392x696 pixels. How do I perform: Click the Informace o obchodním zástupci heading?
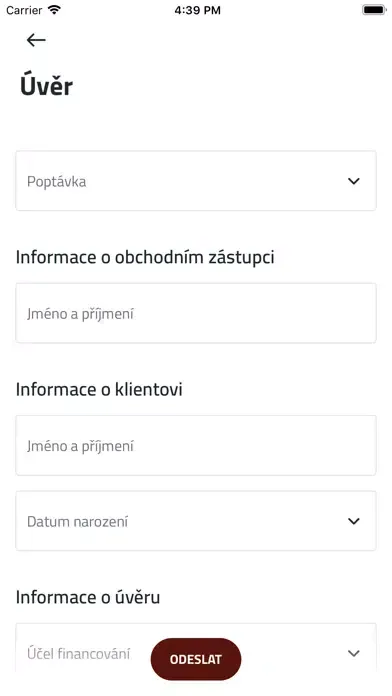point(145,257)
